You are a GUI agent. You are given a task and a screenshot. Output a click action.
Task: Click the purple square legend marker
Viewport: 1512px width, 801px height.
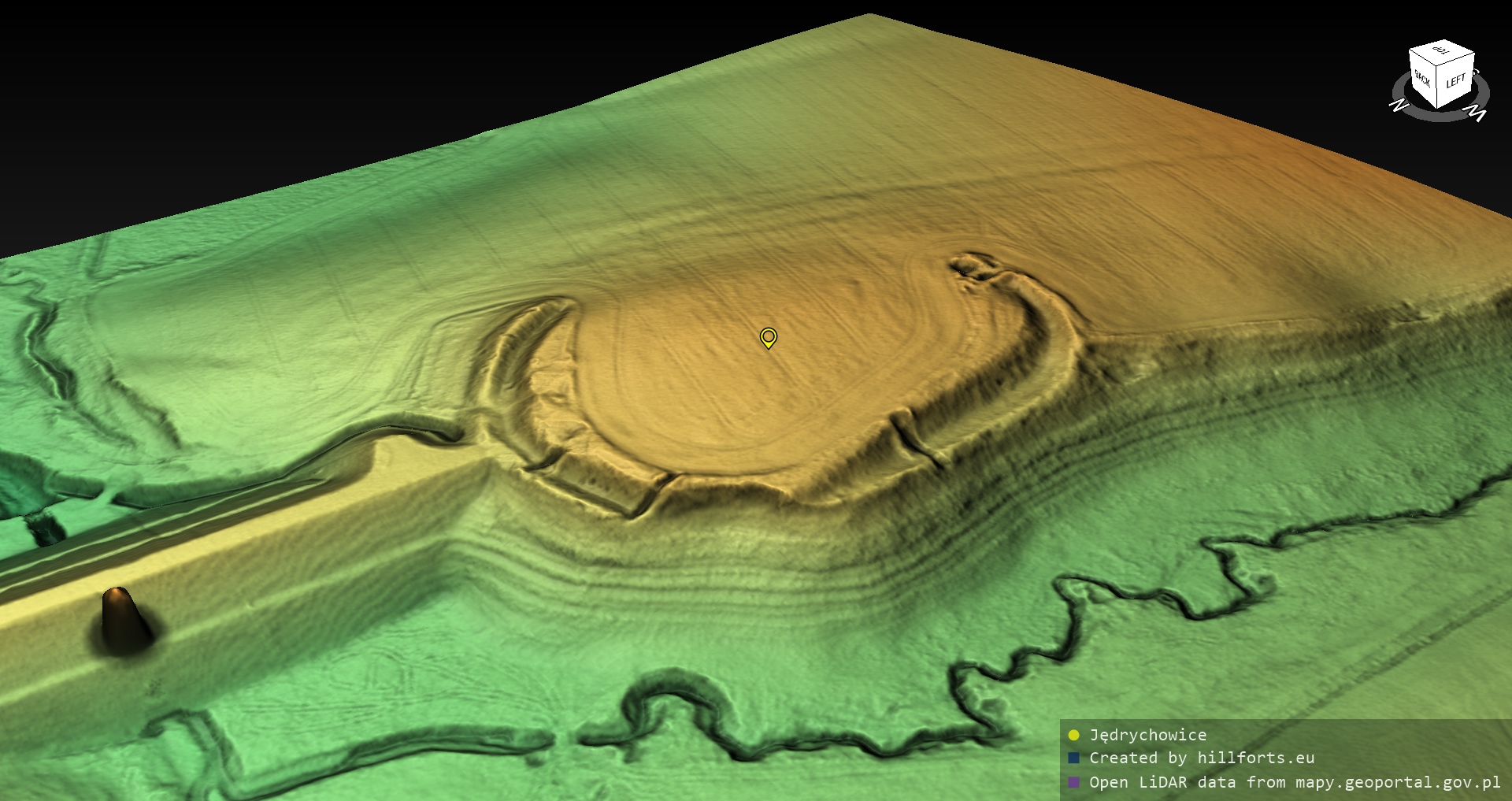point(1073,783)
